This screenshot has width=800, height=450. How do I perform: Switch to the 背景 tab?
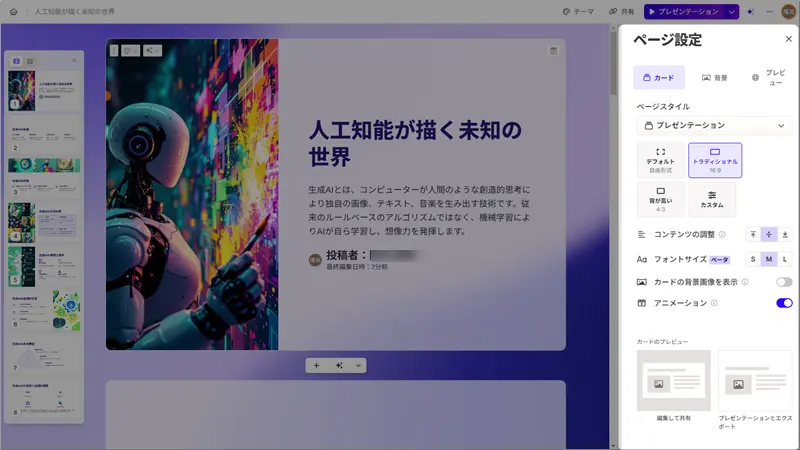pos(714,77)
